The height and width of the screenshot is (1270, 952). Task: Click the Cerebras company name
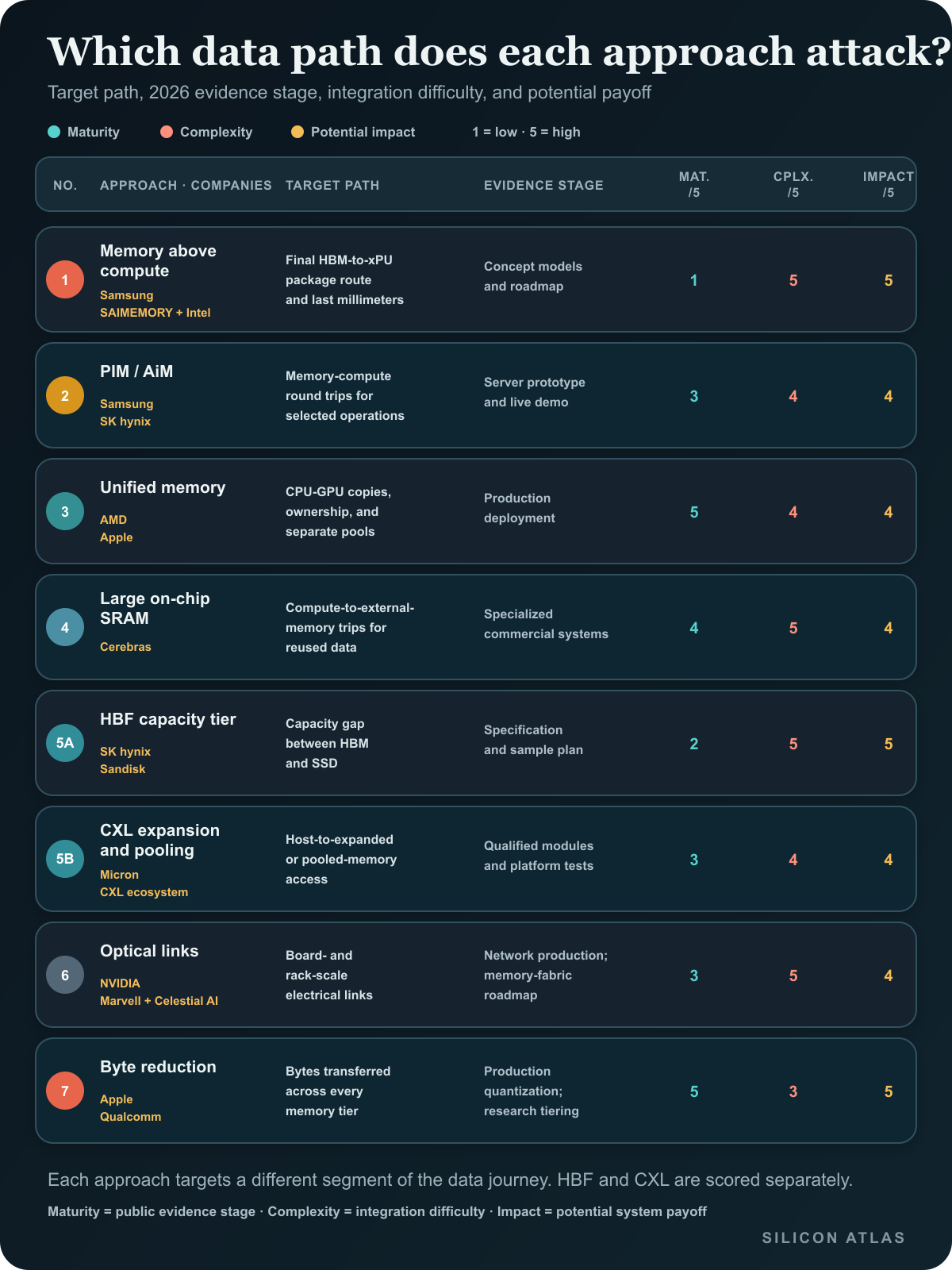(x=125, y=647)
